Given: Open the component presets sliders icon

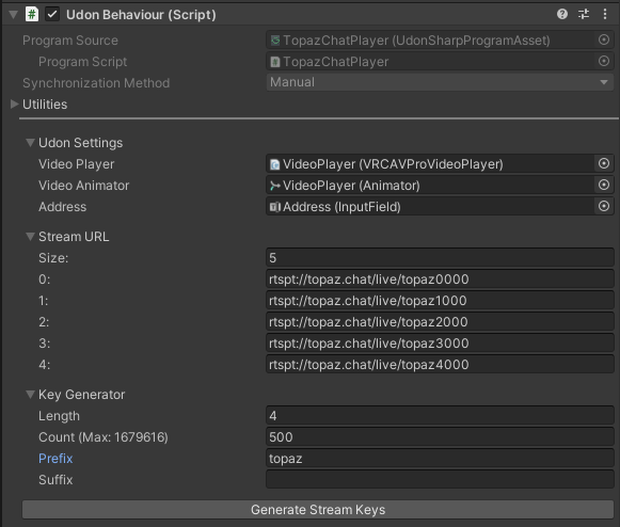Looking at the screenshot, I should pyautogui.click(x=584, y=14).
